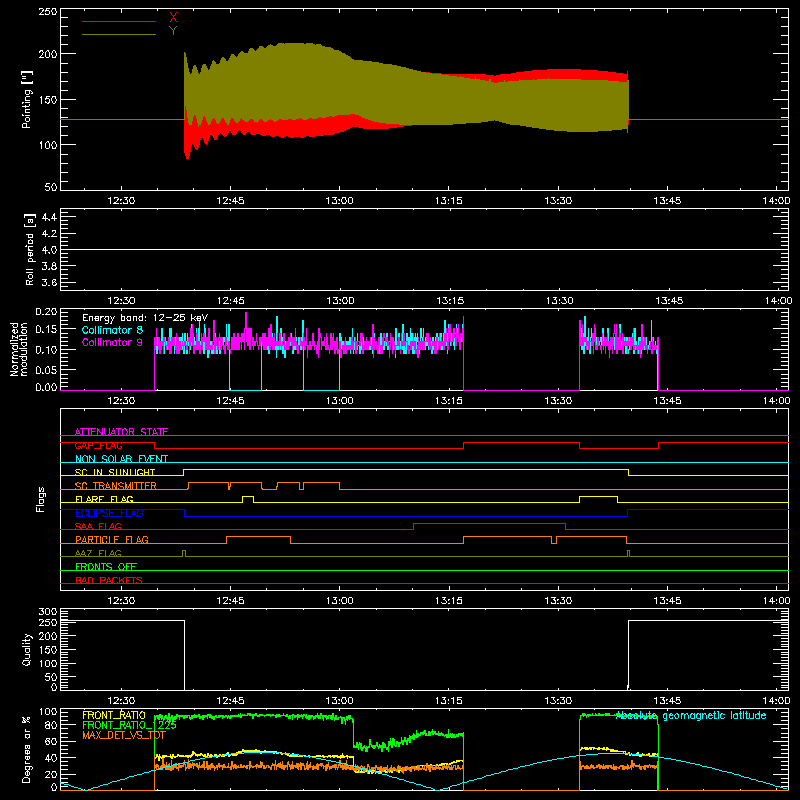This screenshot has width=800, height=800.
Task: Click the white roll period line at 4.0
Action: click(x=424, y=249)
